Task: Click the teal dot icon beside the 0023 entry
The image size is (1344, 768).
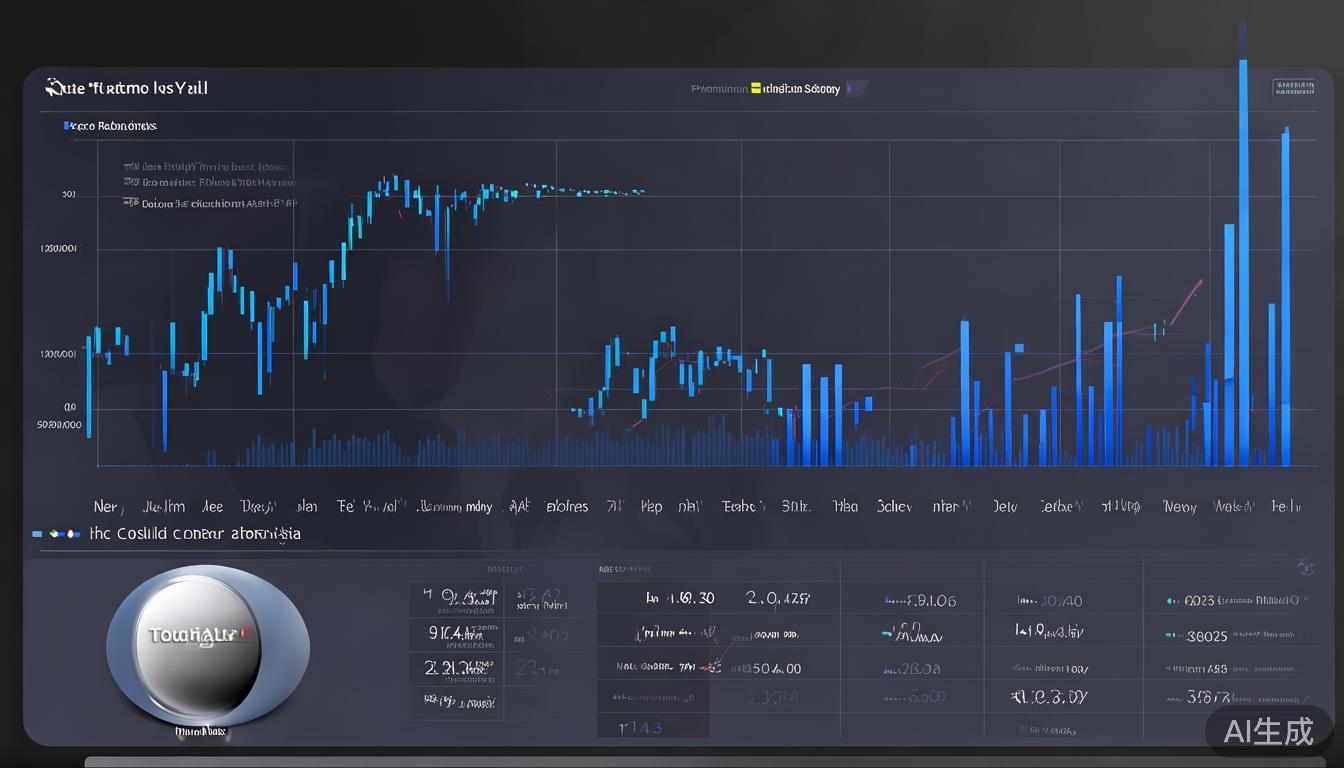Action: click(1171, 600)
